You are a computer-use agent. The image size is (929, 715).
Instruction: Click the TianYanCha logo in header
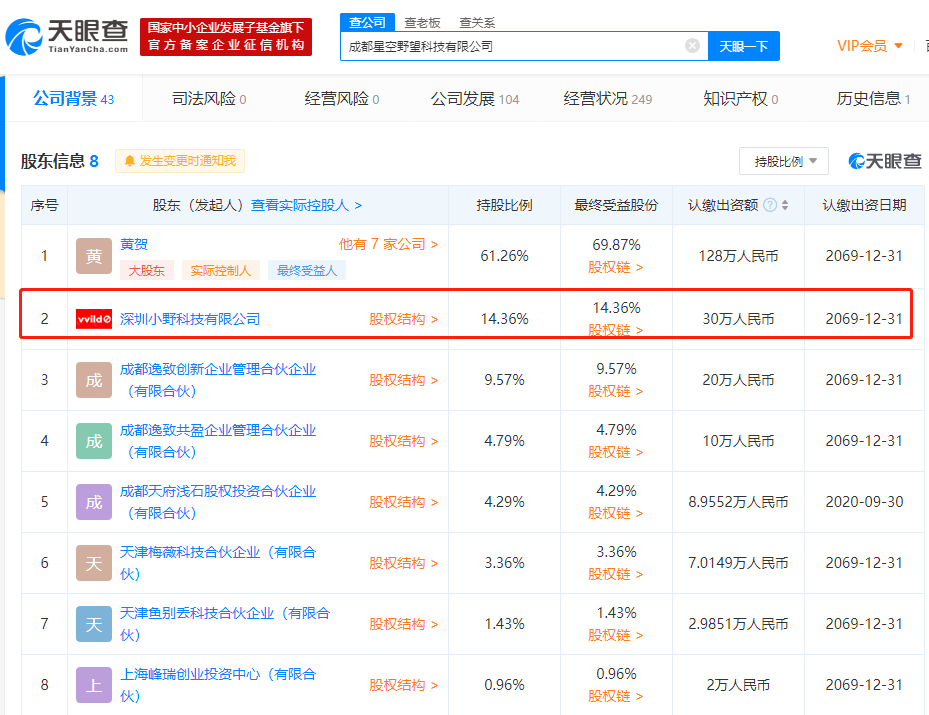tap(67, 37)
